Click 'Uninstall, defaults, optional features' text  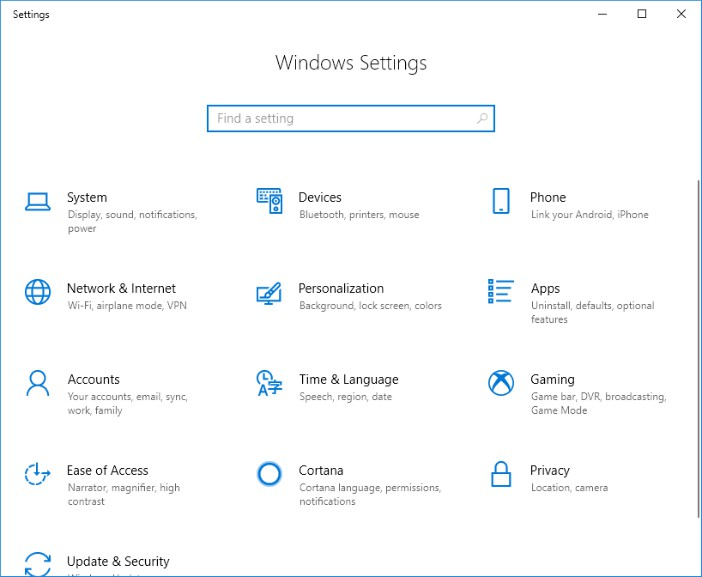[593, 312]
